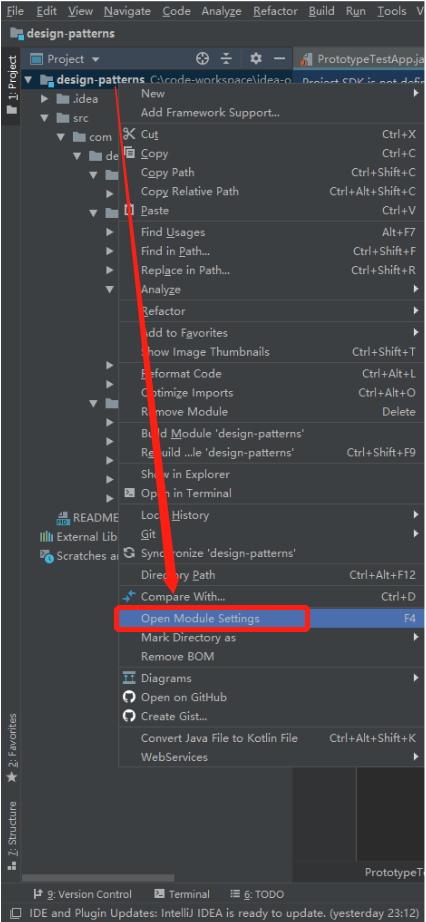Click the horizontal scrollbar of Project panel

[98, 878]
